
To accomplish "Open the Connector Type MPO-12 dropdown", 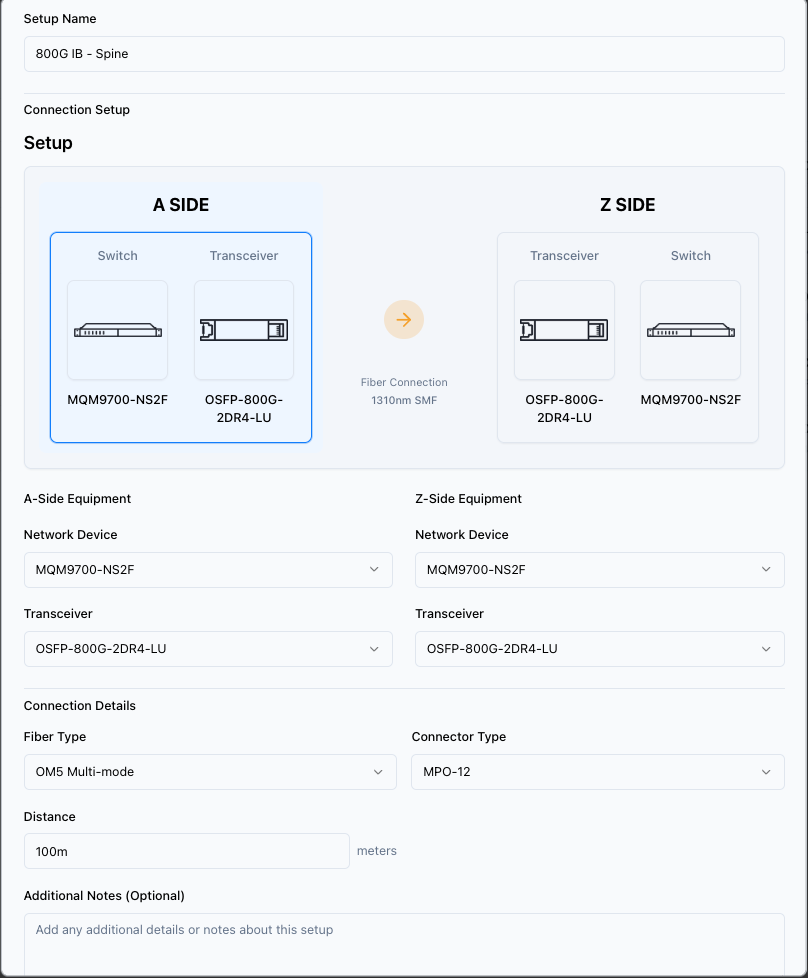I will 598,771.
